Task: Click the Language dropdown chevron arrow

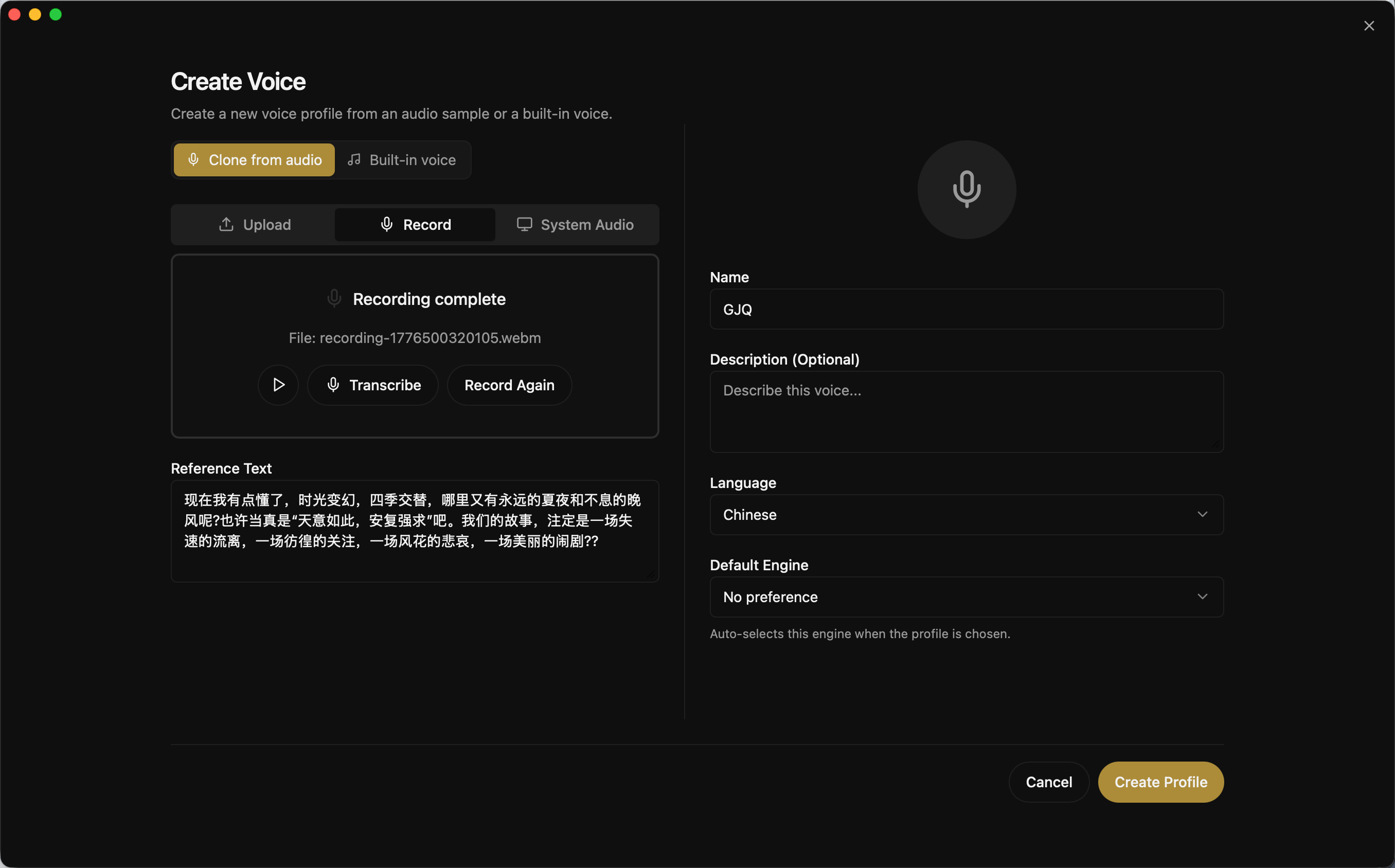Action: (x=1202, y=514)
